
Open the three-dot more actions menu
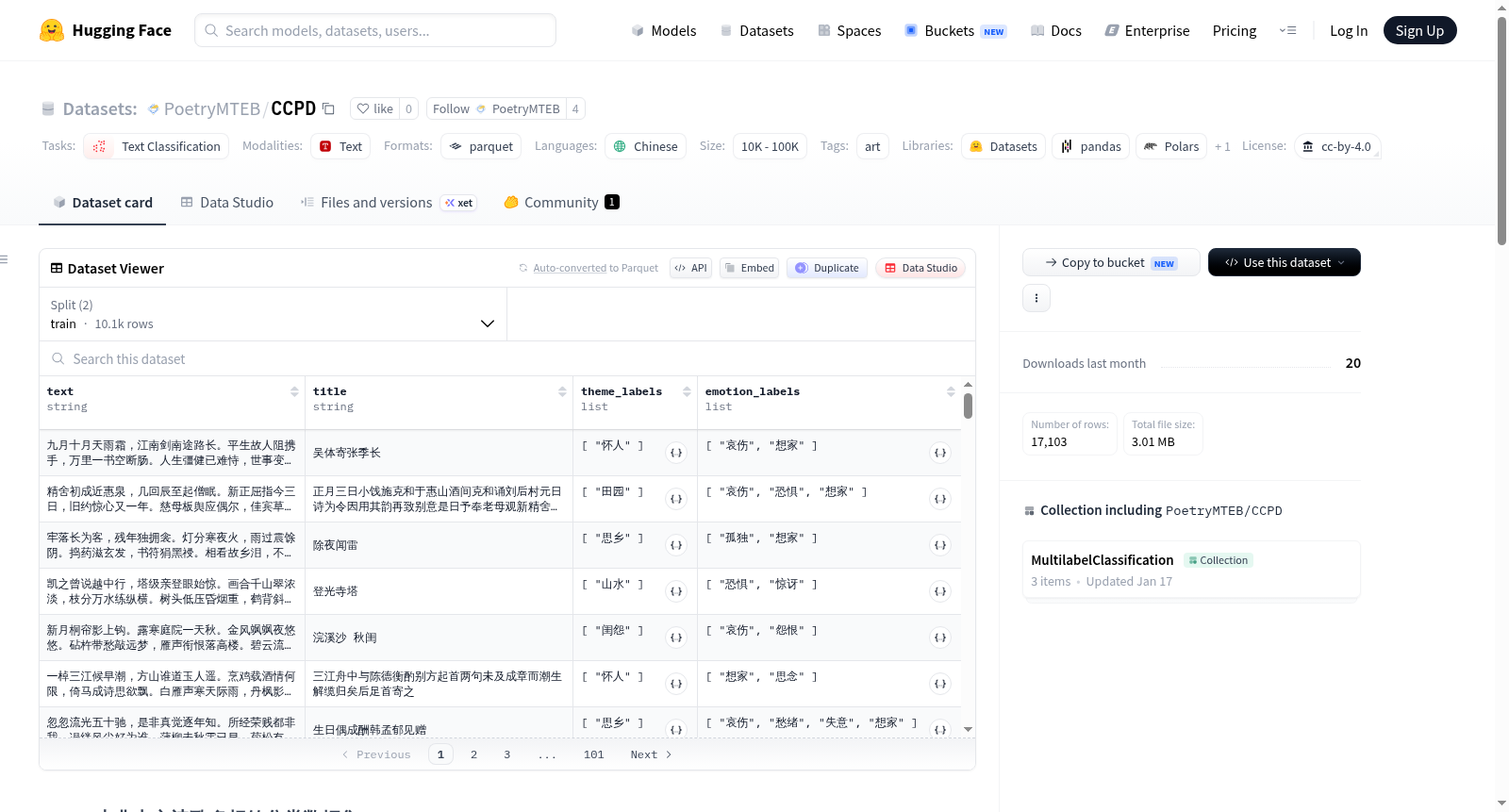click(1036, 298)
